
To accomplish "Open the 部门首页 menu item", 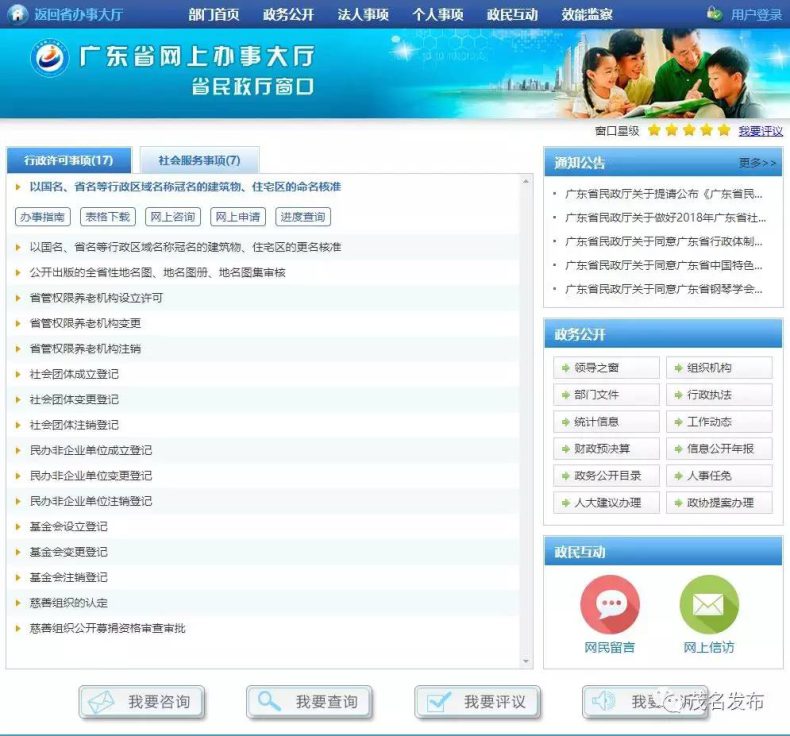I will [x=214, y=14].
